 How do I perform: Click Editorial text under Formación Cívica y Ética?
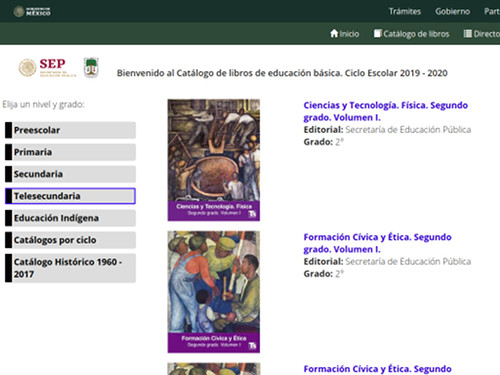[387, 262]
